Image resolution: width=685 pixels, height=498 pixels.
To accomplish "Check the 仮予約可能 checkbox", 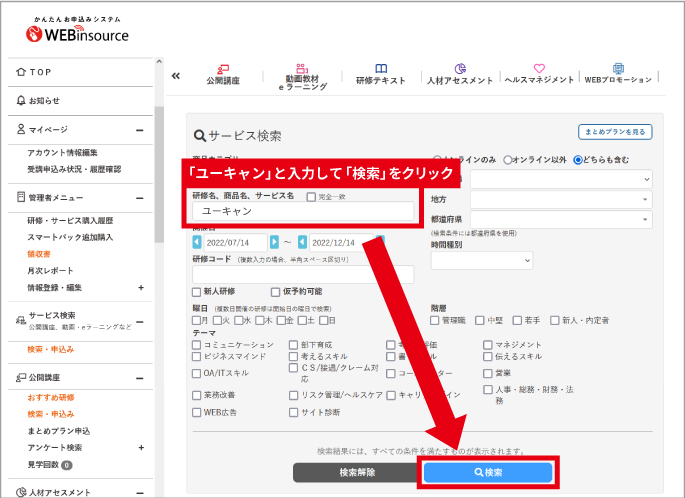I will (x=275, y=292).
